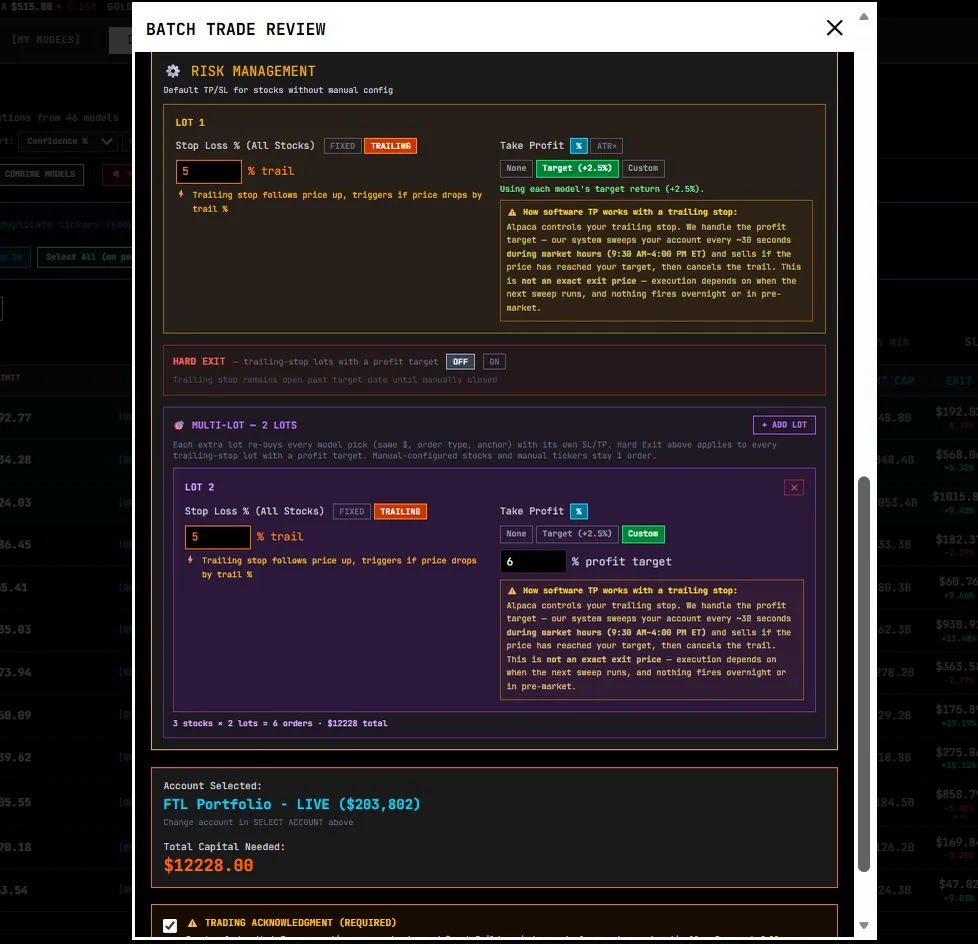This screenshot has height=944, width=978.
Task: Click the Multi-Lot target icon
Action: [179, 426]
